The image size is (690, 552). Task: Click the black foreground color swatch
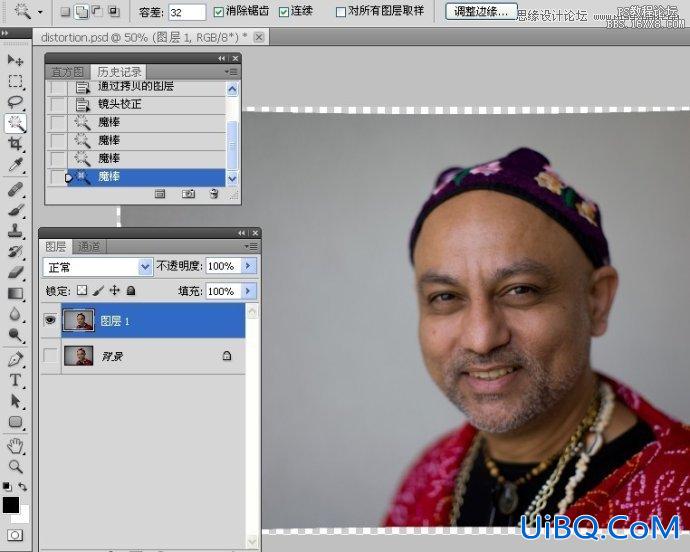point(11,505)
